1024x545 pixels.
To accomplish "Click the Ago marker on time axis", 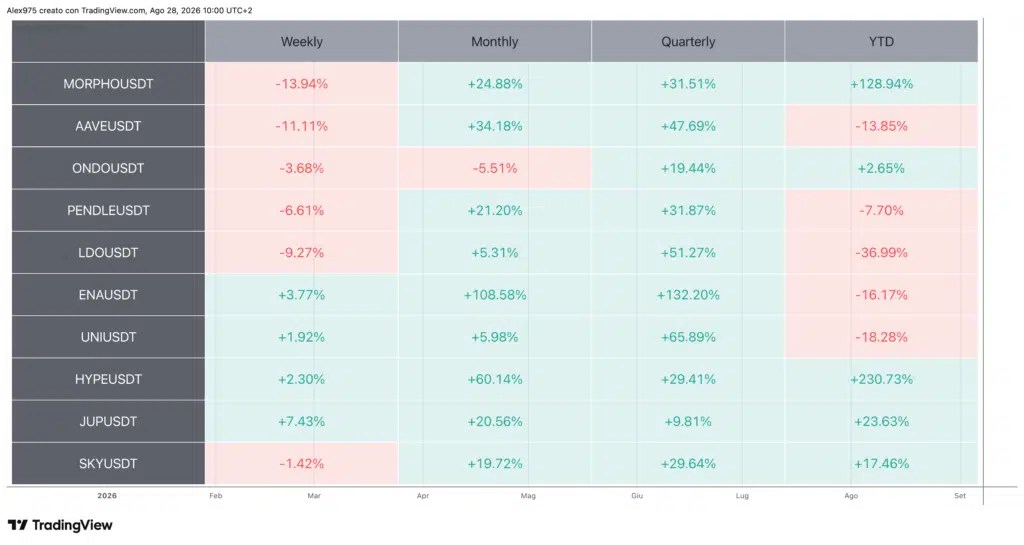I will click(851, 496).
